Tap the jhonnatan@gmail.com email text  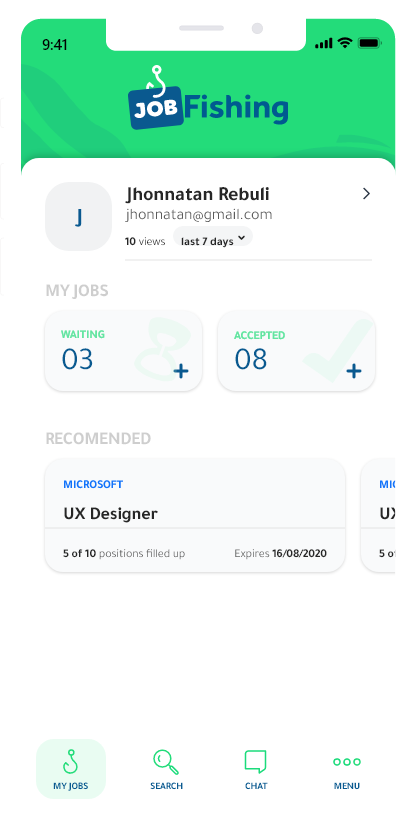(x=199, y=214)
